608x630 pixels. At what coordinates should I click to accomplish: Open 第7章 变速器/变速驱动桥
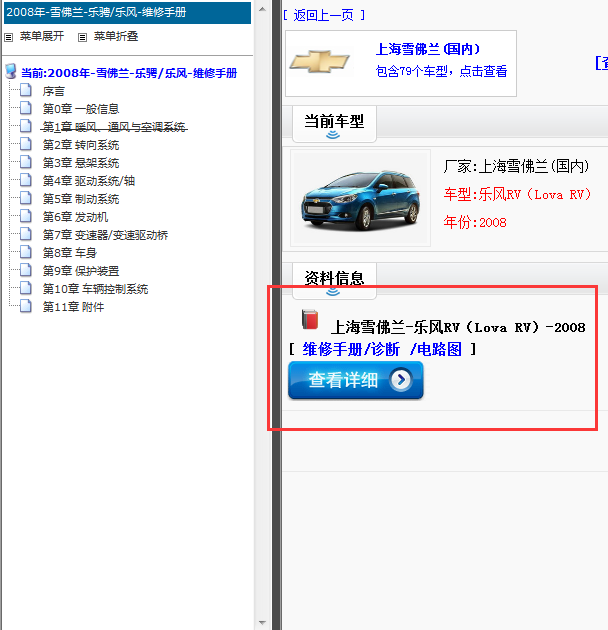coord(105,235)
